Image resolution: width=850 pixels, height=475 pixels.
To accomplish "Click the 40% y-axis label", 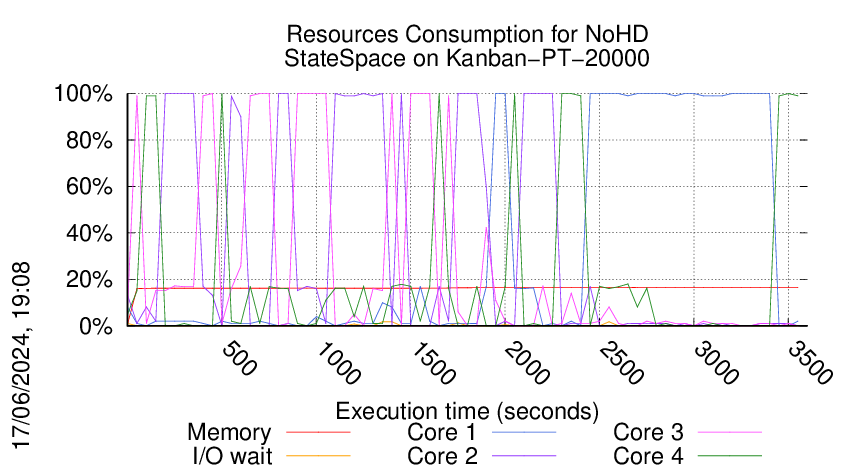I will tap(89, 234).
